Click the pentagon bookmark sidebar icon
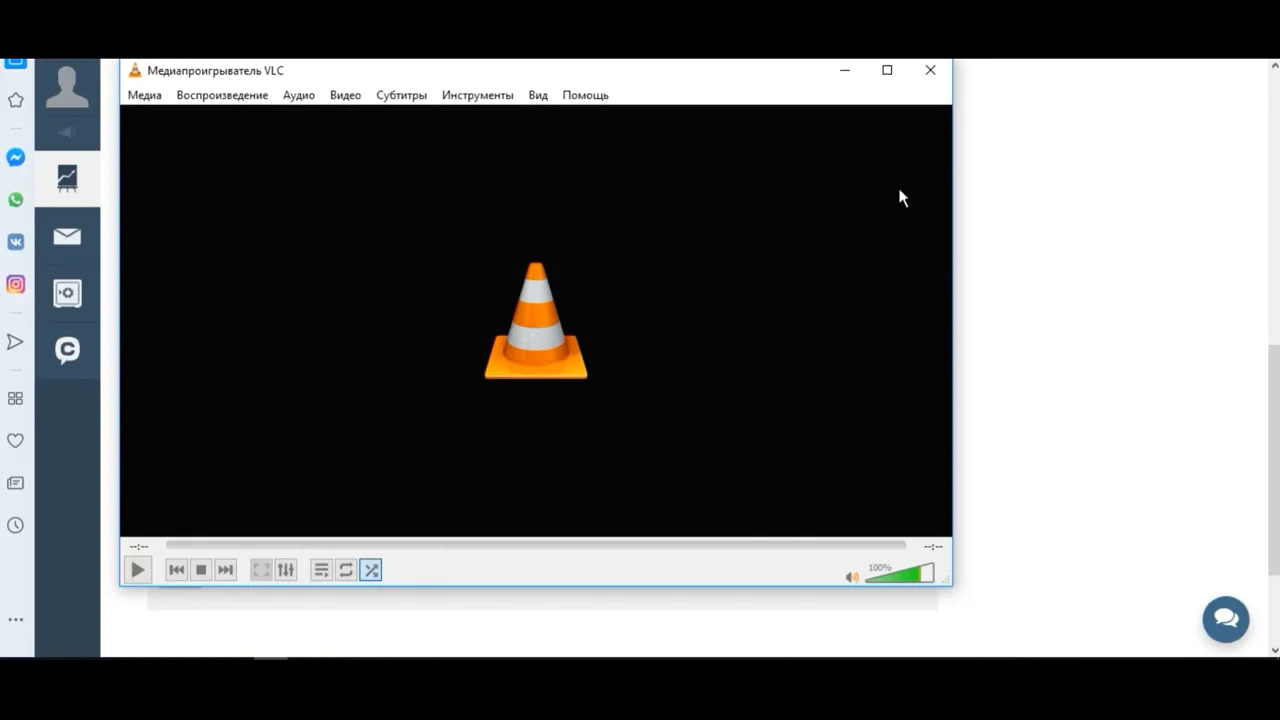 coord(16,100)
